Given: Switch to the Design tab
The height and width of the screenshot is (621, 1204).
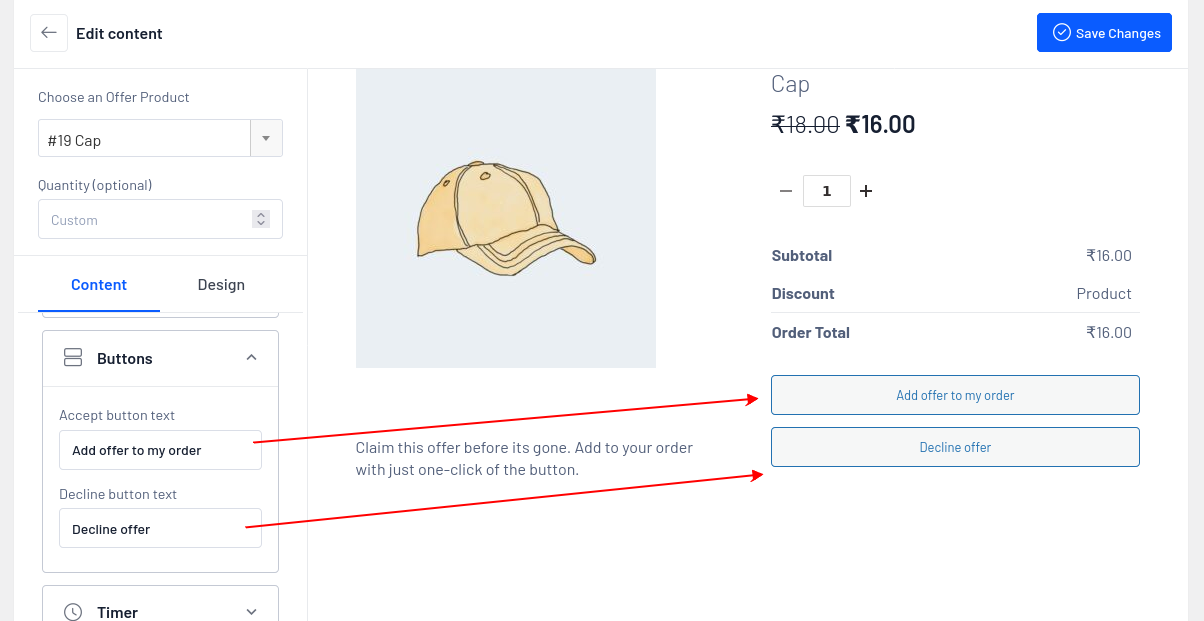Looking at the screenshot, I should [221, 285].
